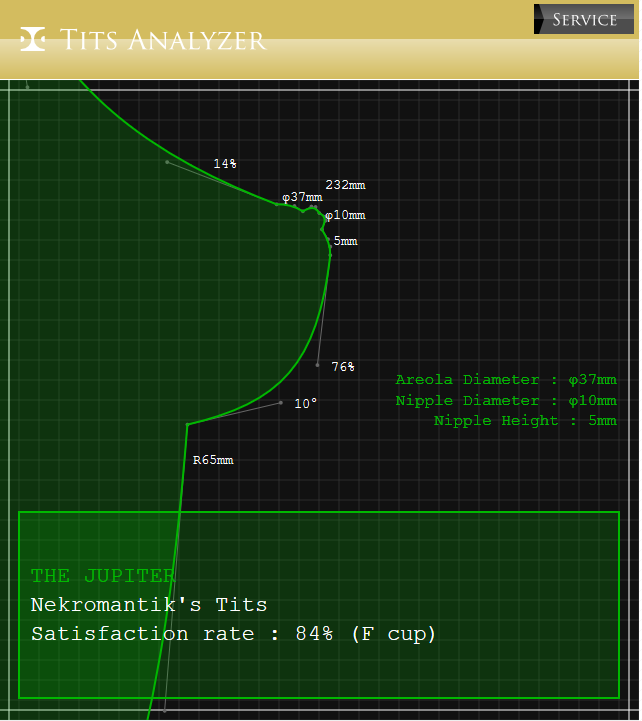642x721 pixels.
Task: Click the "Satisfaction rate : 84% (F cup)" line
Action: [x=234, y=635]
